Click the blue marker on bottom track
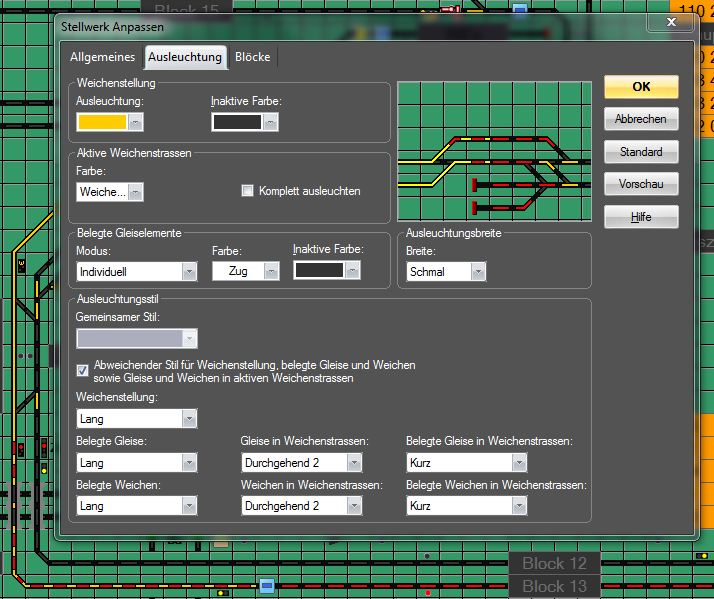The width and height of the screenshot is (714, 599). tap(266, 585)
